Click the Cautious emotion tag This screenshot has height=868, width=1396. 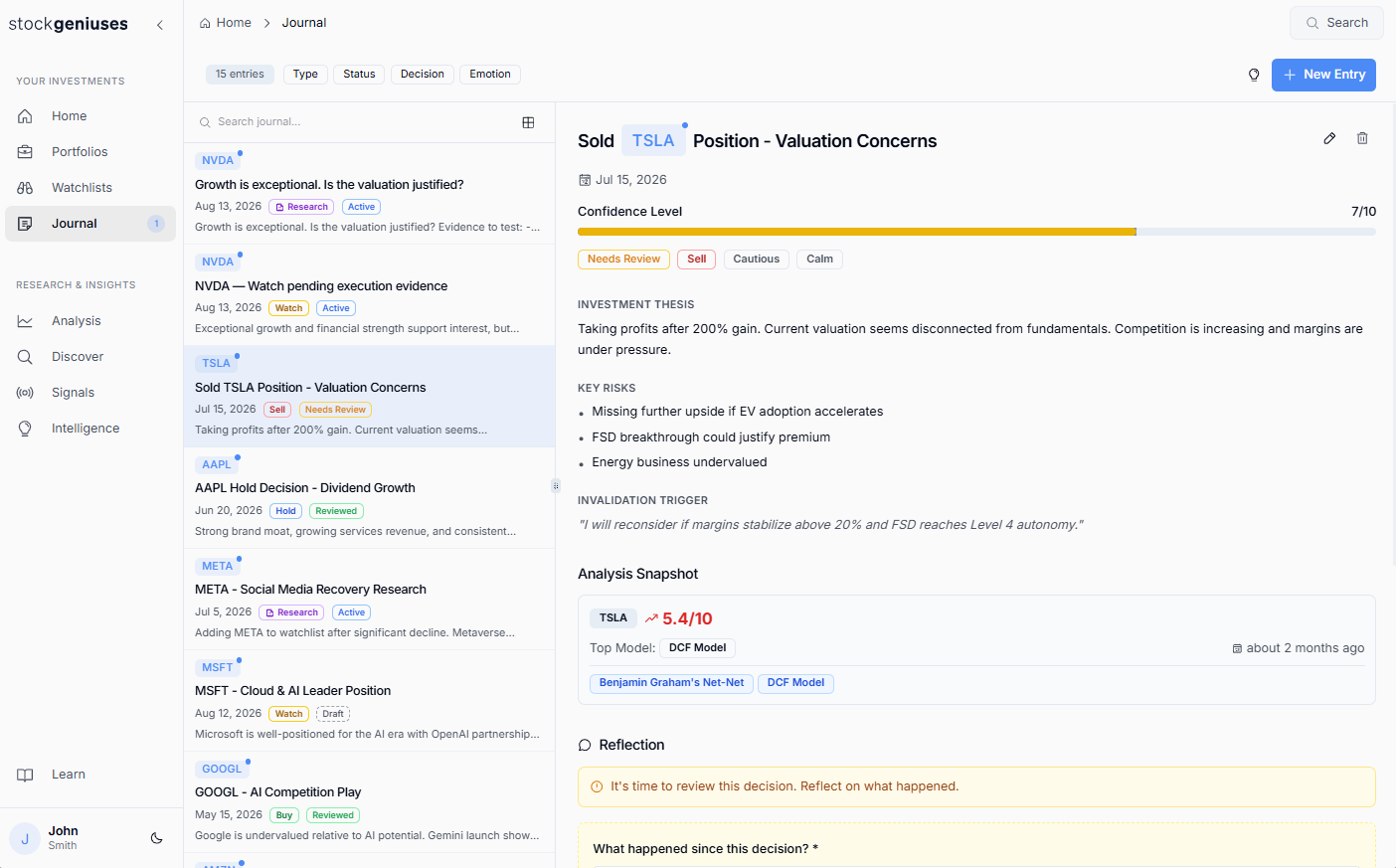pos(757,260)
